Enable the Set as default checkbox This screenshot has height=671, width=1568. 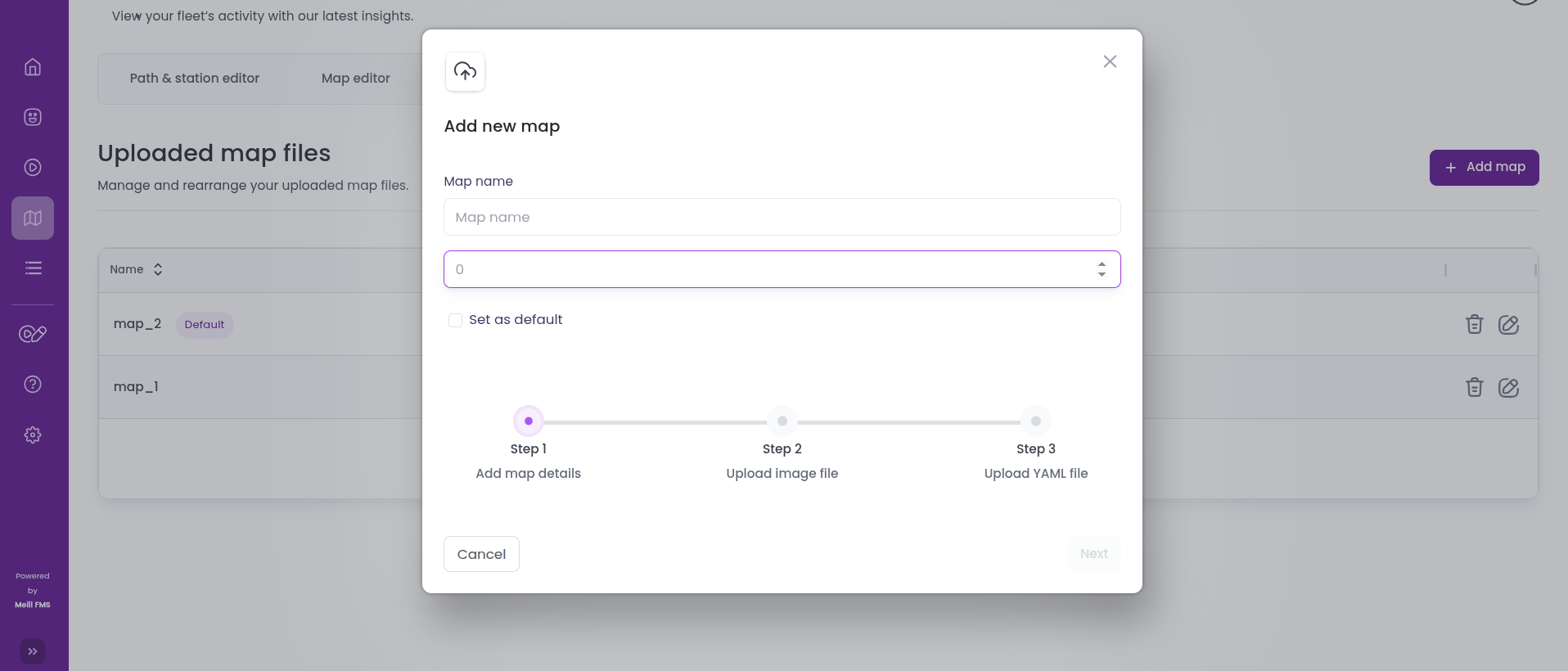(x=456, y=320)
